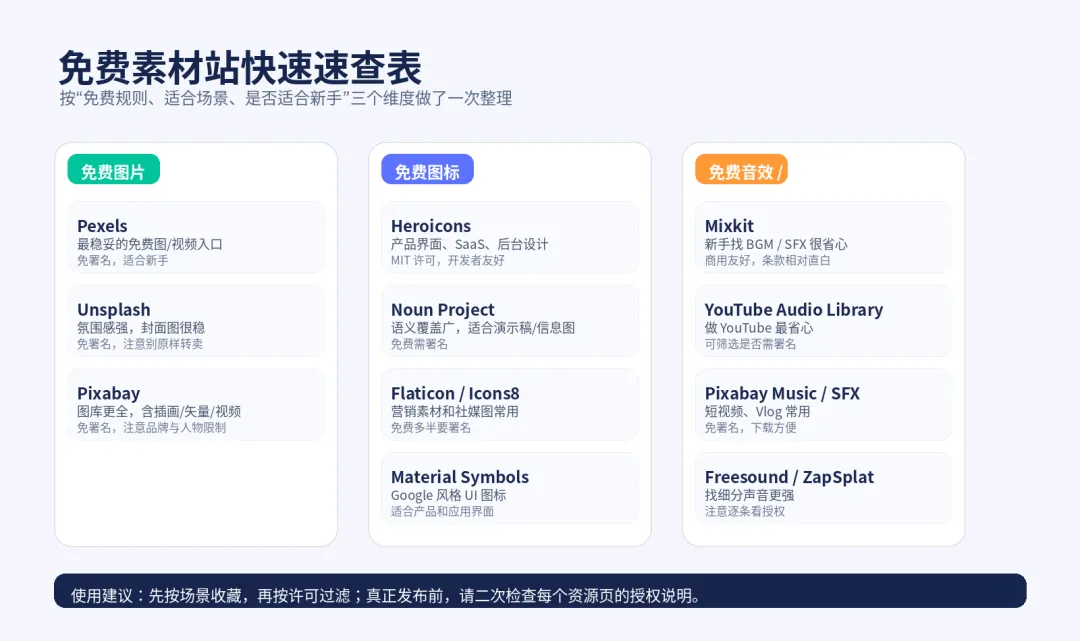Click text 找细分声音更强
1080x641 pixels.
tap(749, 495)
